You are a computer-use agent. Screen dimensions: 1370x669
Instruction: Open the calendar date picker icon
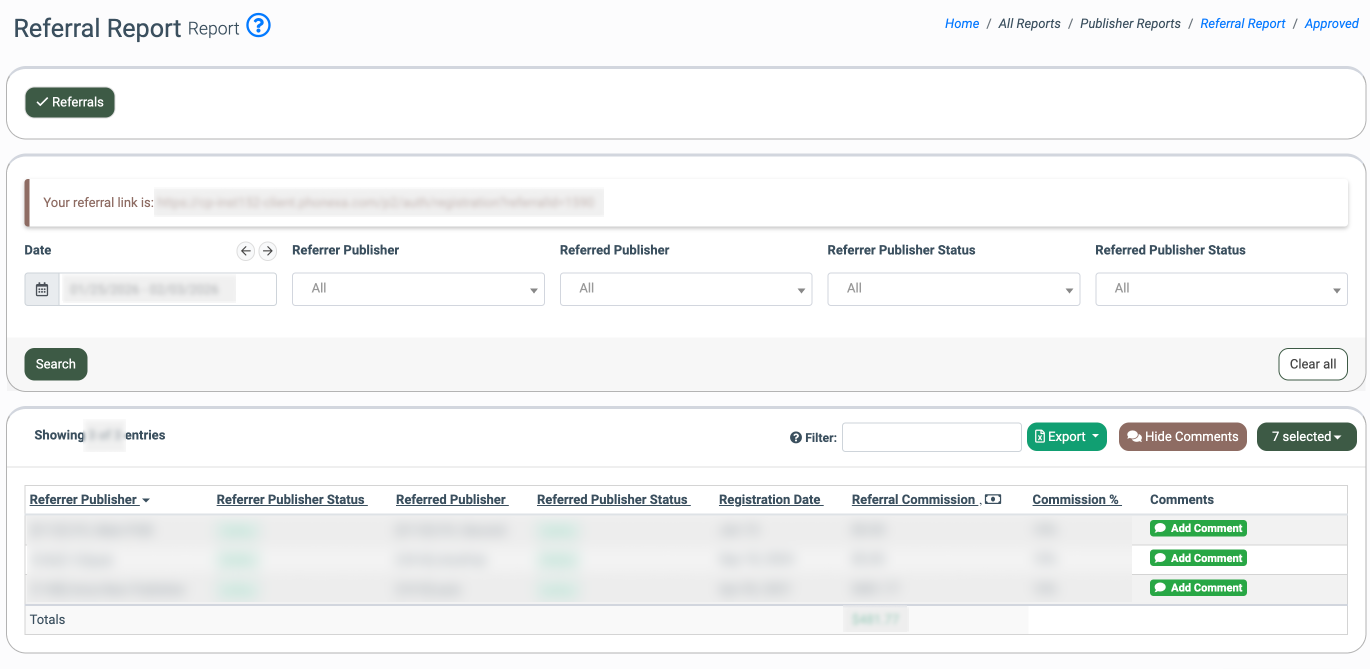pos(42,289)
